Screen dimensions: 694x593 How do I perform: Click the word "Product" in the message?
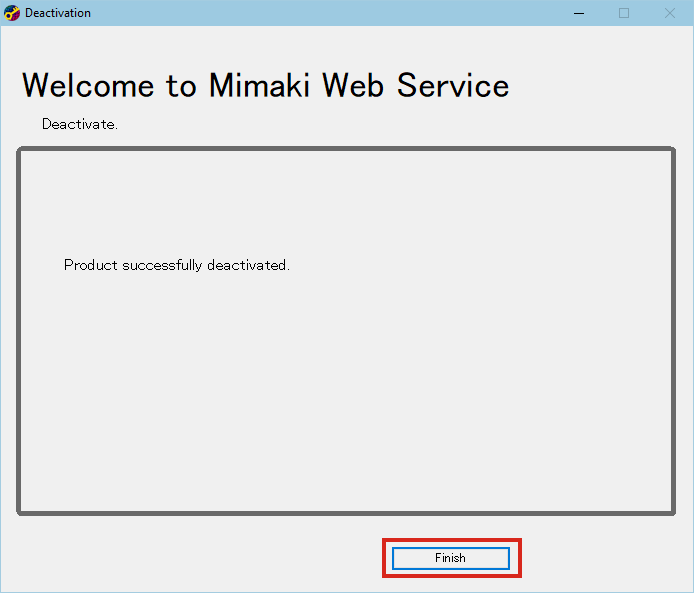(x=91, y=265)
